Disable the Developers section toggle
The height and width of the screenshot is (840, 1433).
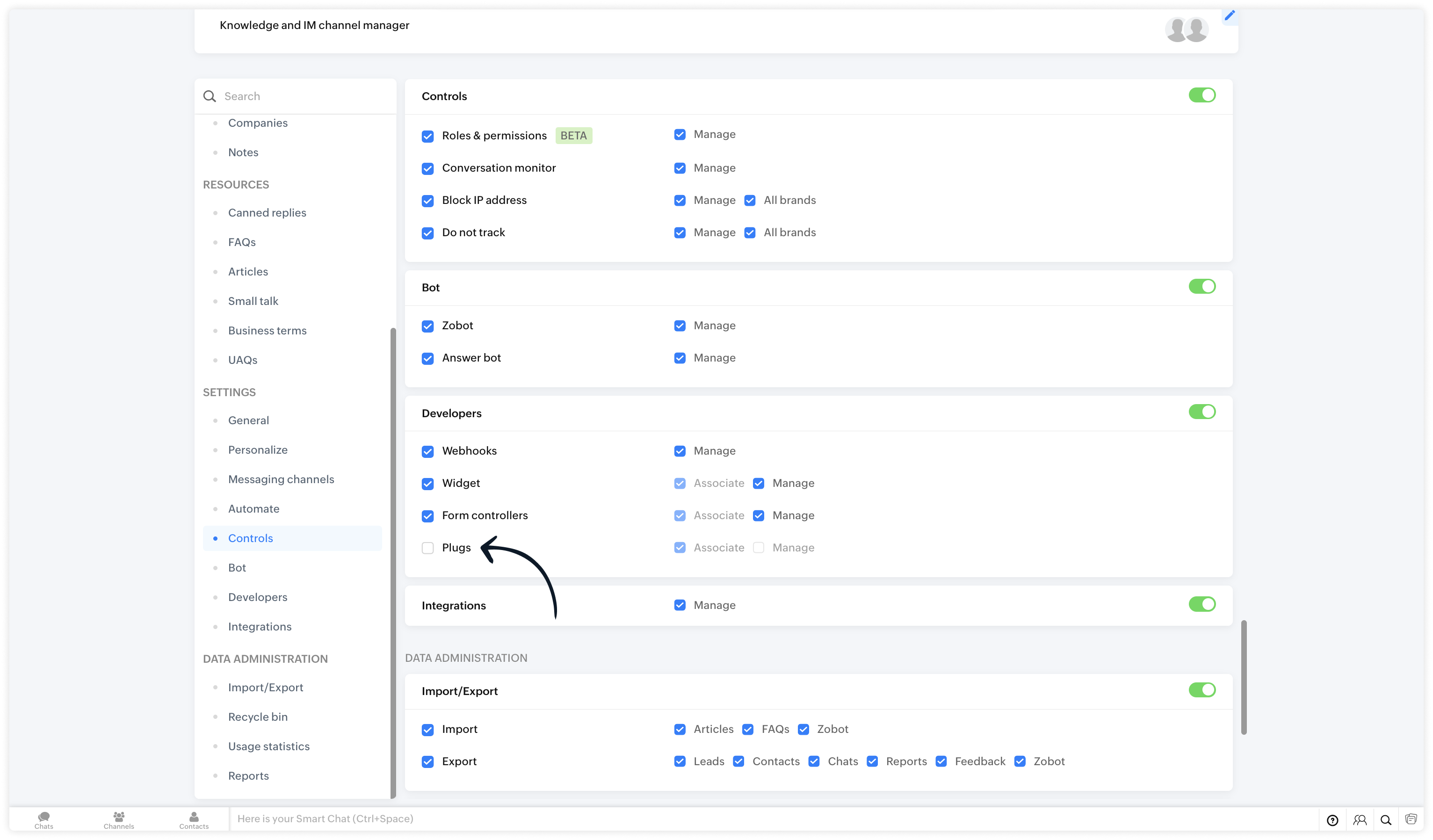(1201, 412)
